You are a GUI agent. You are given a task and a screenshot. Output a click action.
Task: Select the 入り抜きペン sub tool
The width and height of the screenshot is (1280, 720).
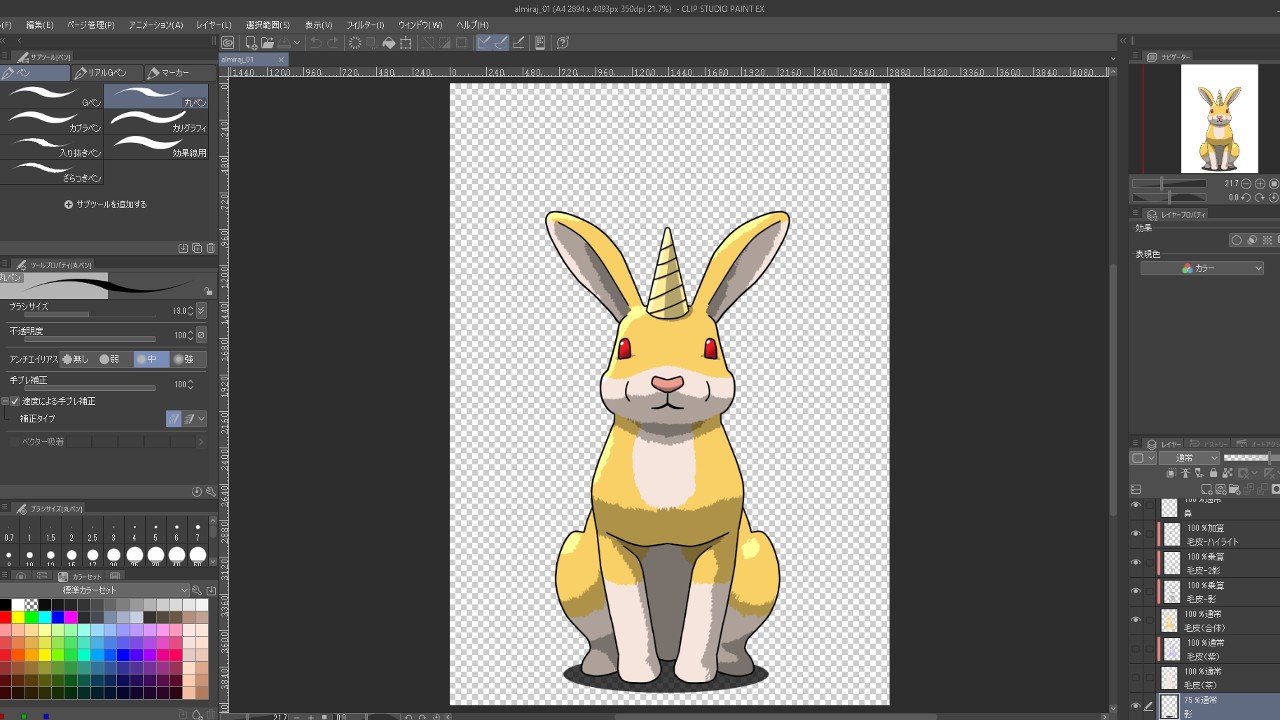pyautogui.click(x=53, y=146)
